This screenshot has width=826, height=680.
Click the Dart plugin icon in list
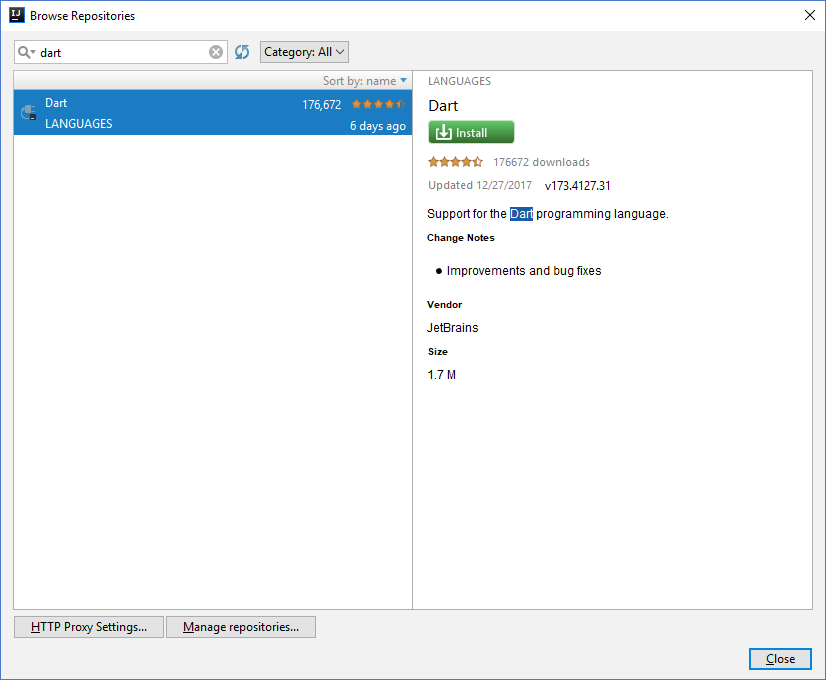pos(28,113)
